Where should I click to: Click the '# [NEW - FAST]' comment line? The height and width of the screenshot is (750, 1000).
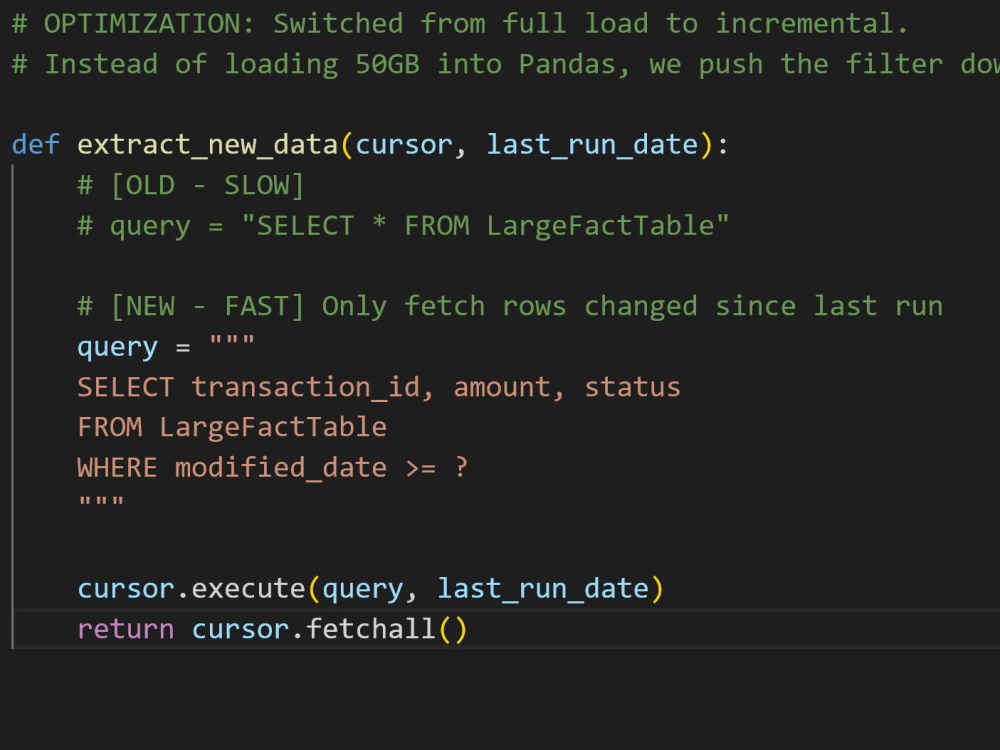point(510,307)
